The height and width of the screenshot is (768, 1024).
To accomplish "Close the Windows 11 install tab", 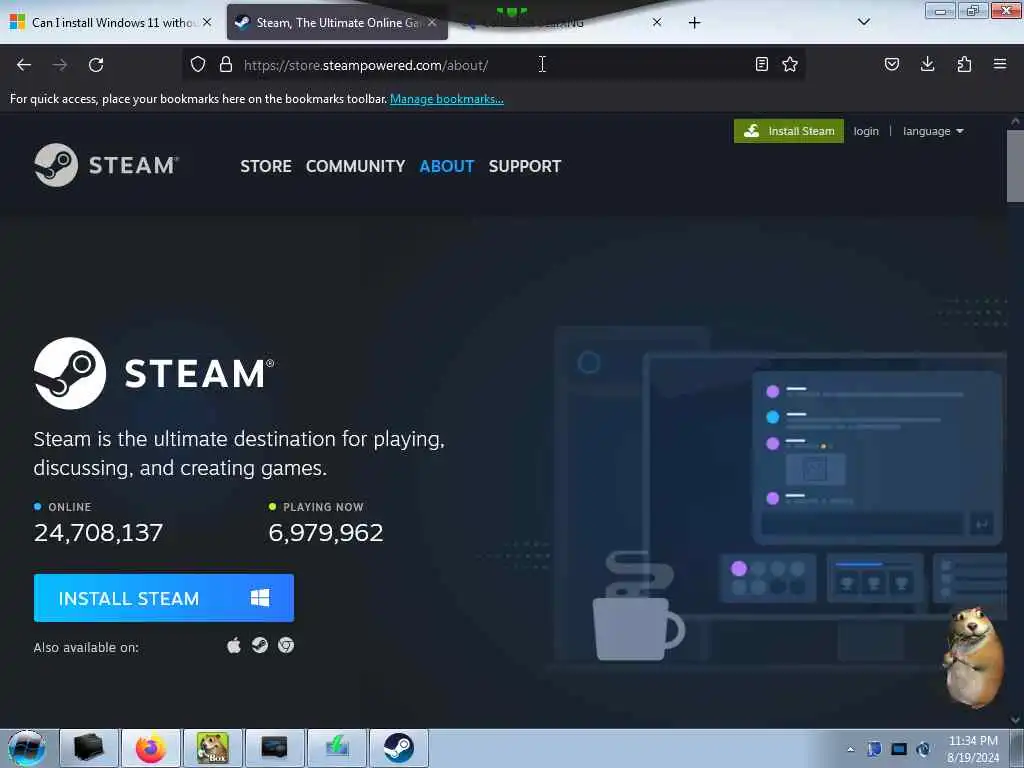I will point(207,22).
